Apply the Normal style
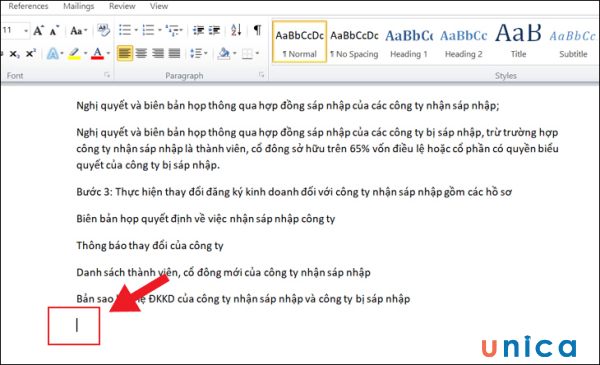This screenshot has width=600, height=365. pos(300,41)
